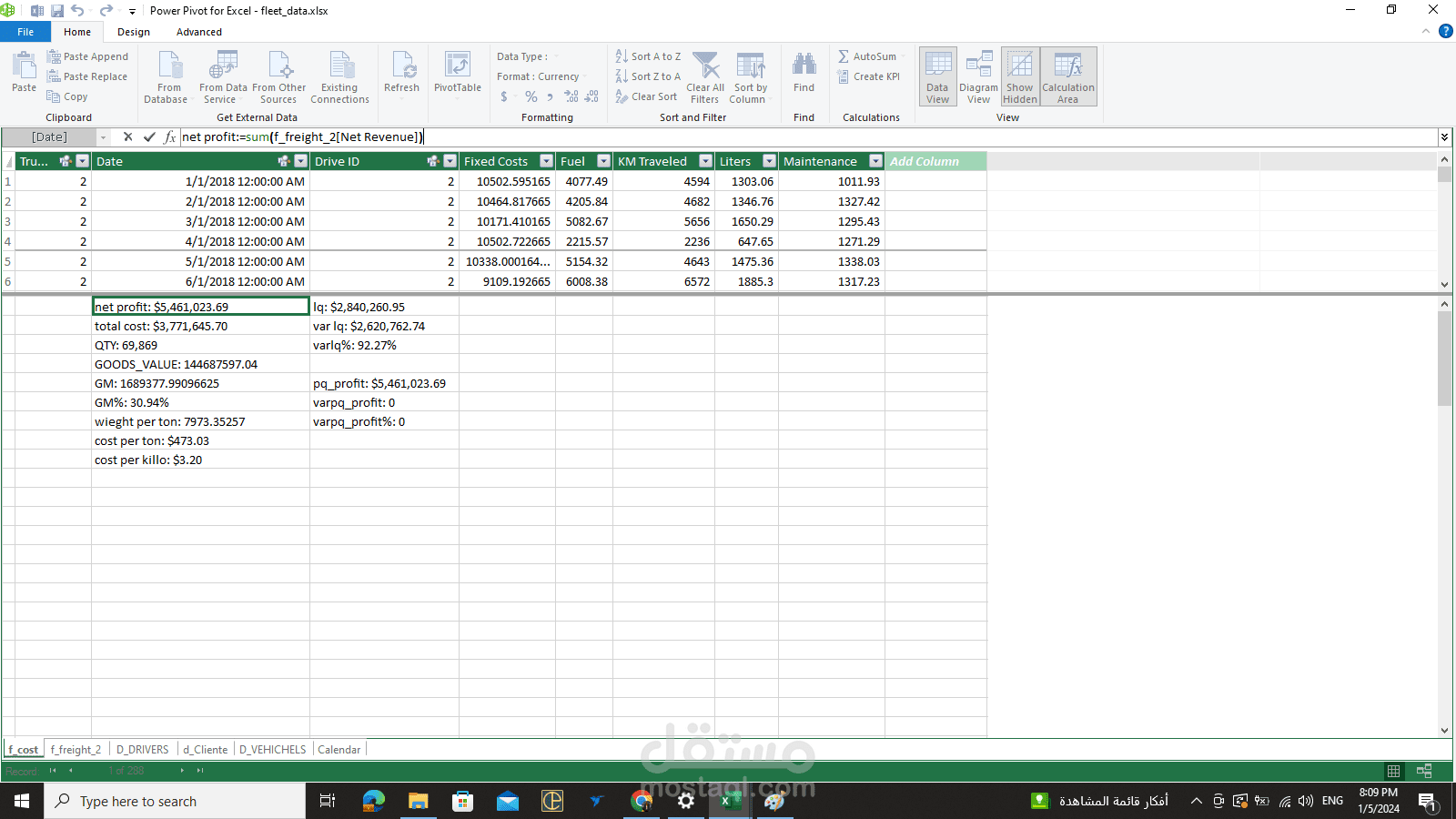Image resolution: width=1456 pixels, height=819 pixels.
Task: Clear All Filters
Action: [x=705, y=77]
